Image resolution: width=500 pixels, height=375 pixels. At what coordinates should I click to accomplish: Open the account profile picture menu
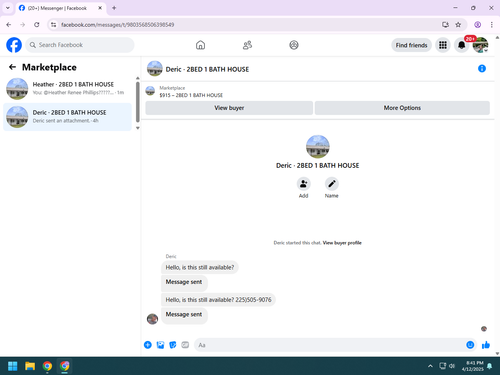pyautogui.click(x=480, y=45)
